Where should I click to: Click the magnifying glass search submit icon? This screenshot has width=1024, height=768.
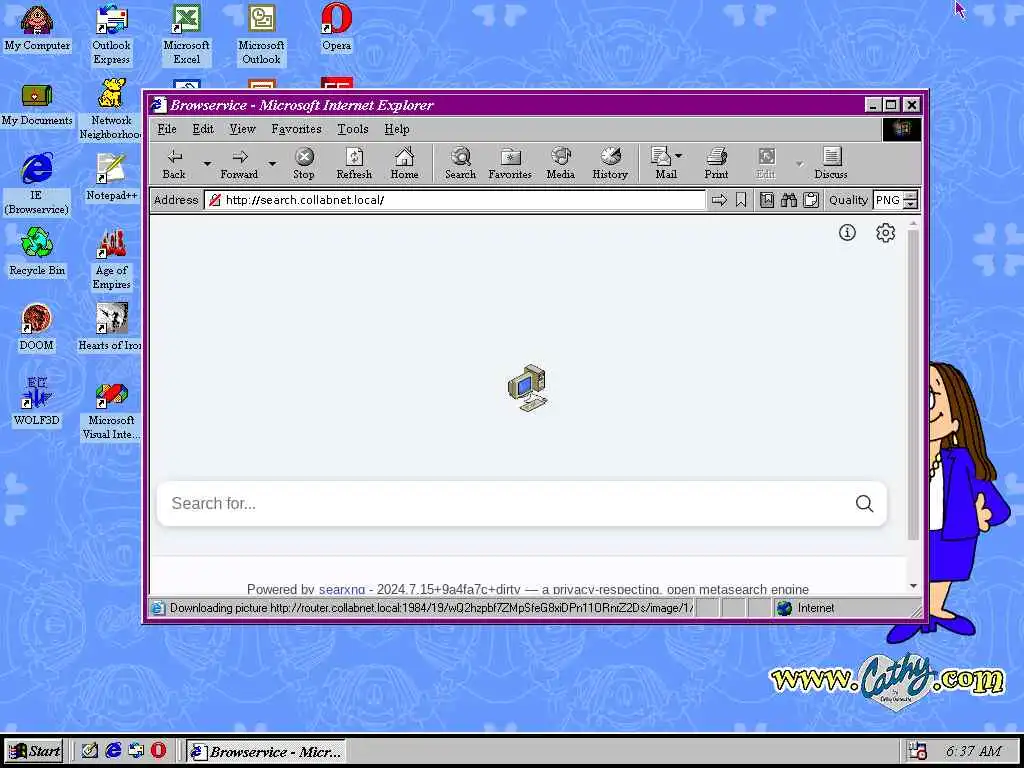point(864,504)
